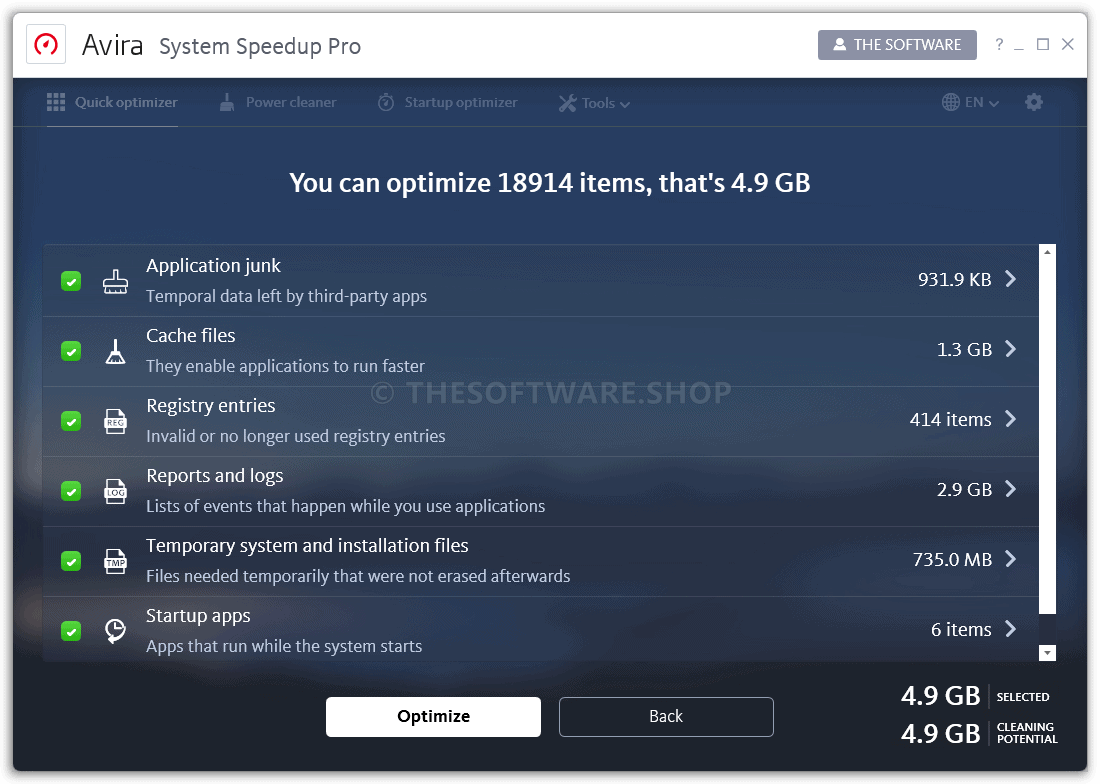Screen dimensions: 1100x784
Task: Click the 1.3 GB size value
Action: (965, 350)
